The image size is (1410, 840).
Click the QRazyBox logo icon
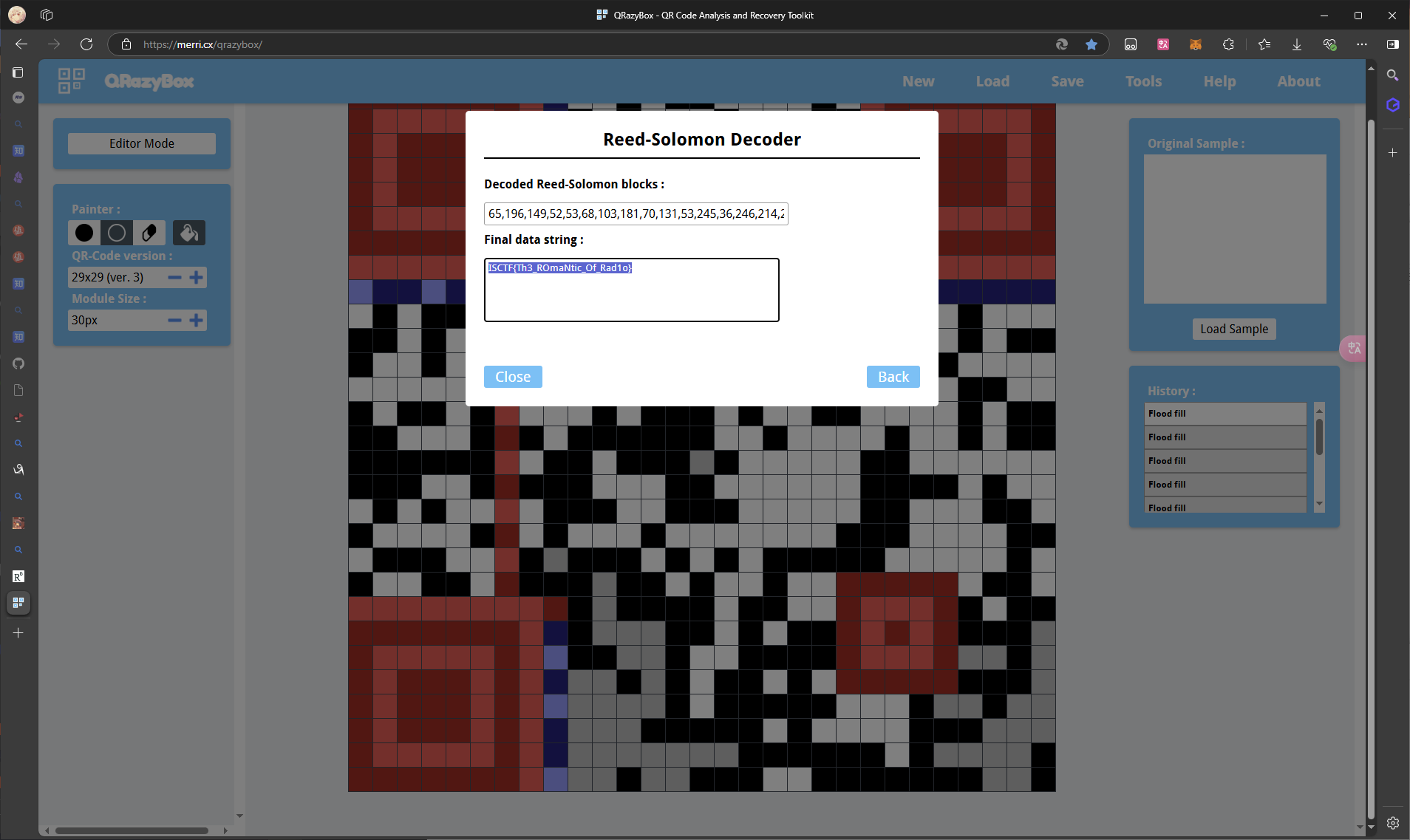coord(72,81)
